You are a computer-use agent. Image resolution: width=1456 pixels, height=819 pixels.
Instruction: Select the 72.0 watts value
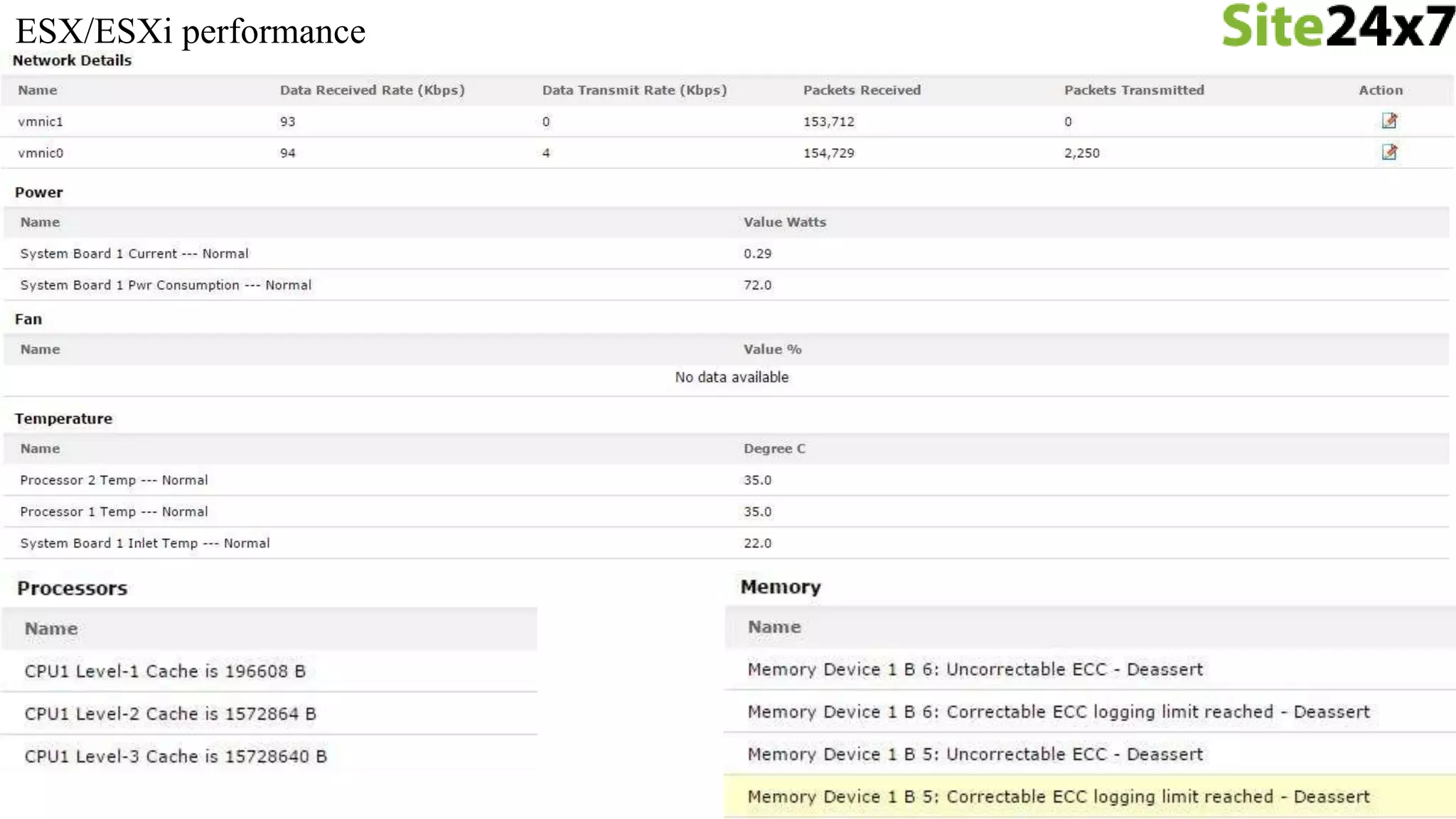[757, 285]
